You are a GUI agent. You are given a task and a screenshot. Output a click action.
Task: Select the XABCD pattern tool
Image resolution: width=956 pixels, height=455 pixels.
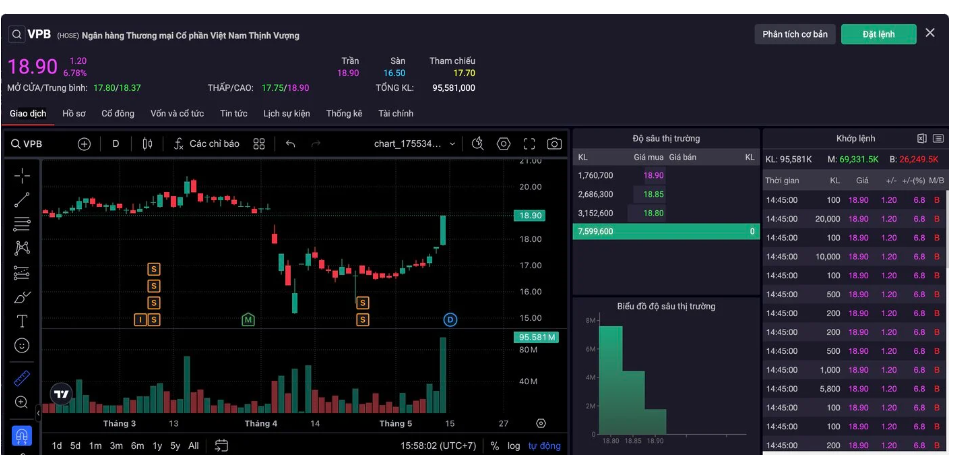(x=22, y=248)
